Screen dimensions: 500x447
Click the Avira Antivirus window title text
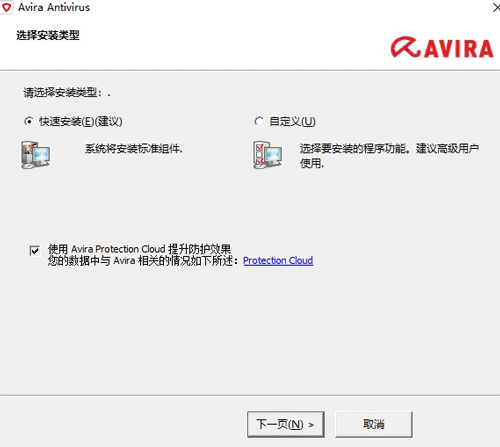[x=54, y=8]
